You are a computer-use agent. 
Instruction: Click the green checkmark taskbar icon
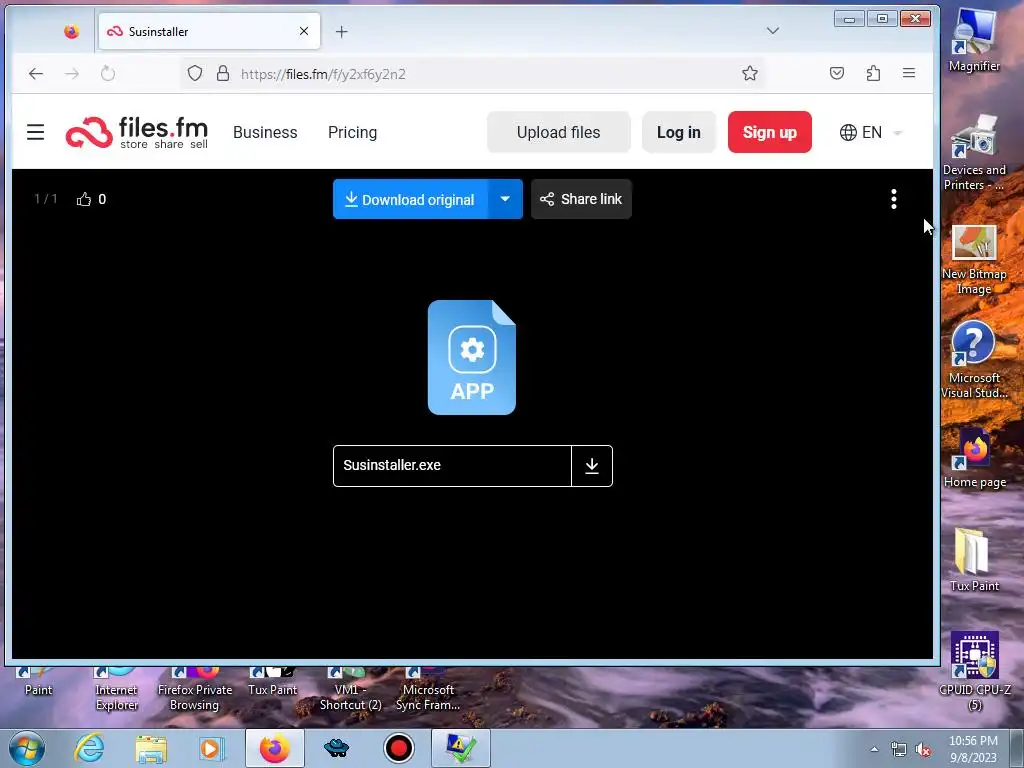(x=460, y=748)
